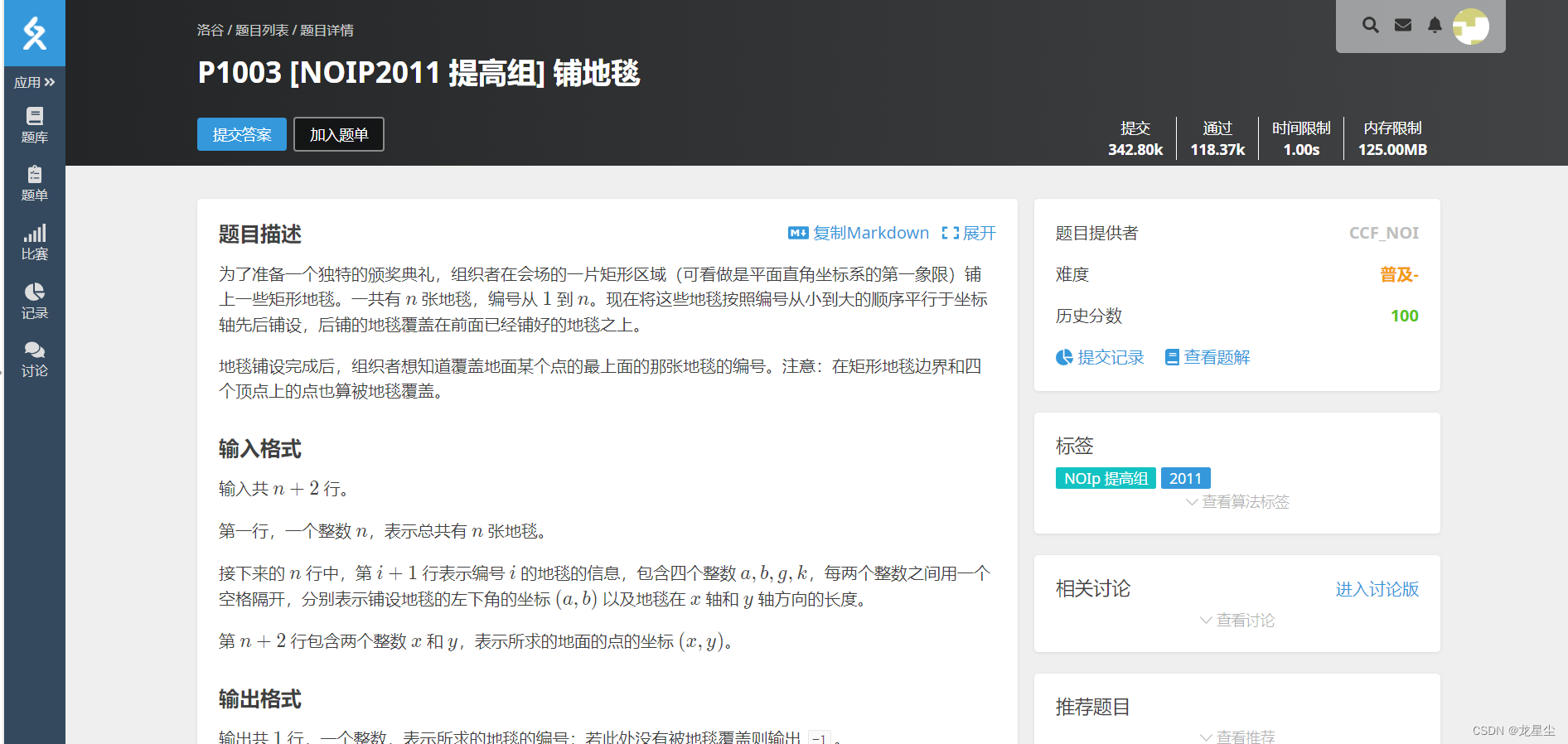Click the 2011 tag

point(1185,478)
